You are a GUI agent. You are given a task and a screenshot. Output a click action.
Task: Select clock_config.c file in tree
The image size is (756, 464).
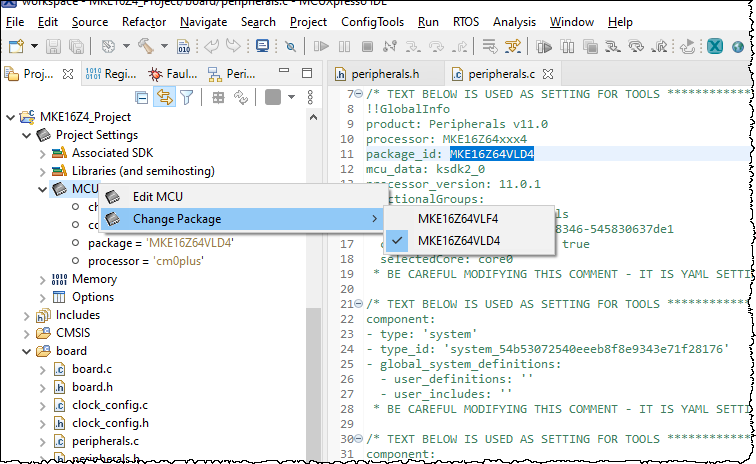tap(110, 405)
